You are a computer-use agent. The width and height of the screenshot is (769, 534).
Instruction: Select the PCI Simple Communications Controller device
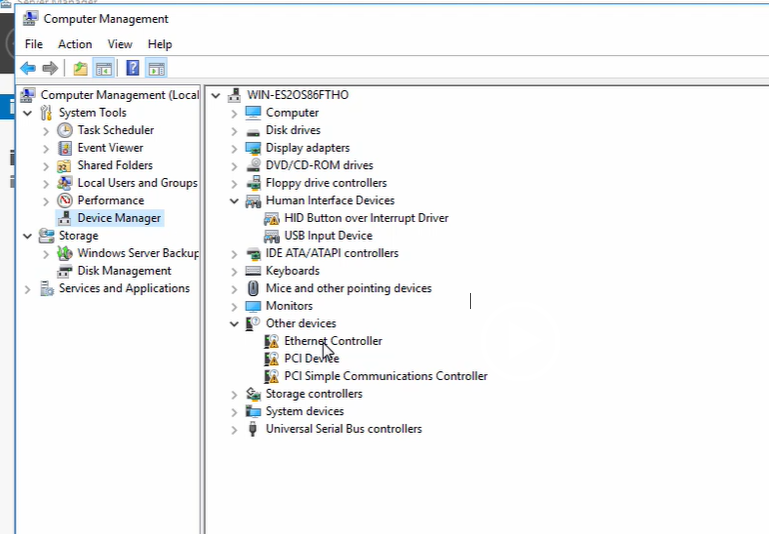[386, 376]
